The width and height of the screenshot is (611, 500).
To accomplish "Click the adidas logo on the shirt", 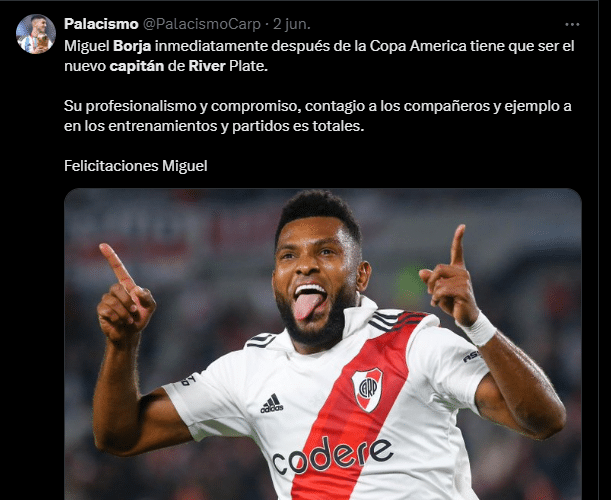I will tap(272, 403).
